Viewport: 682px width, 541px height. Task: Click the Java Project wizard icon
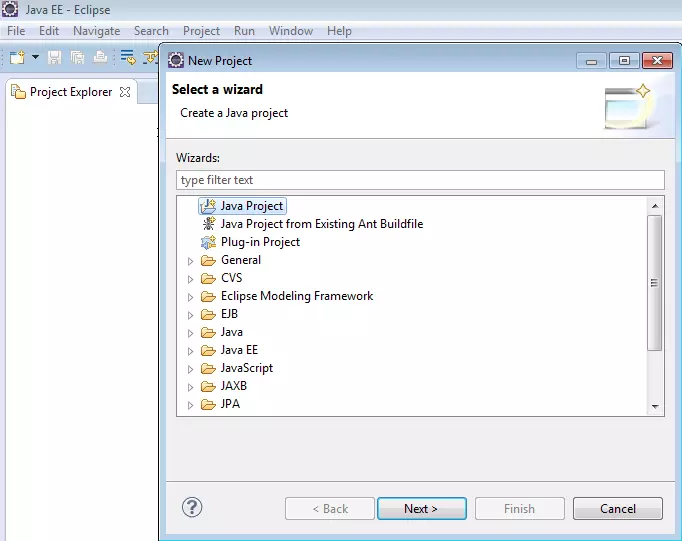208,206
